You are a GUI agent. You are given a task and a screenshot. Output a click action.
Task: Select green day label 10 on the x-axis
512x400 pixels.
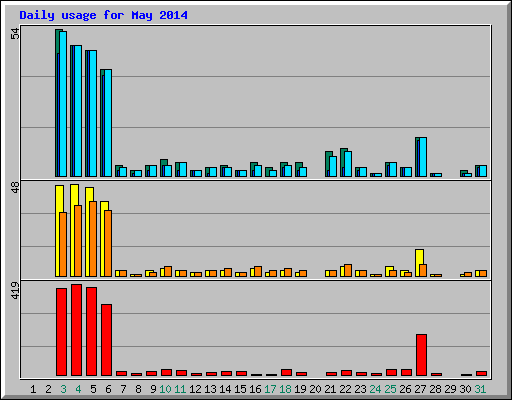coord(165,389)
